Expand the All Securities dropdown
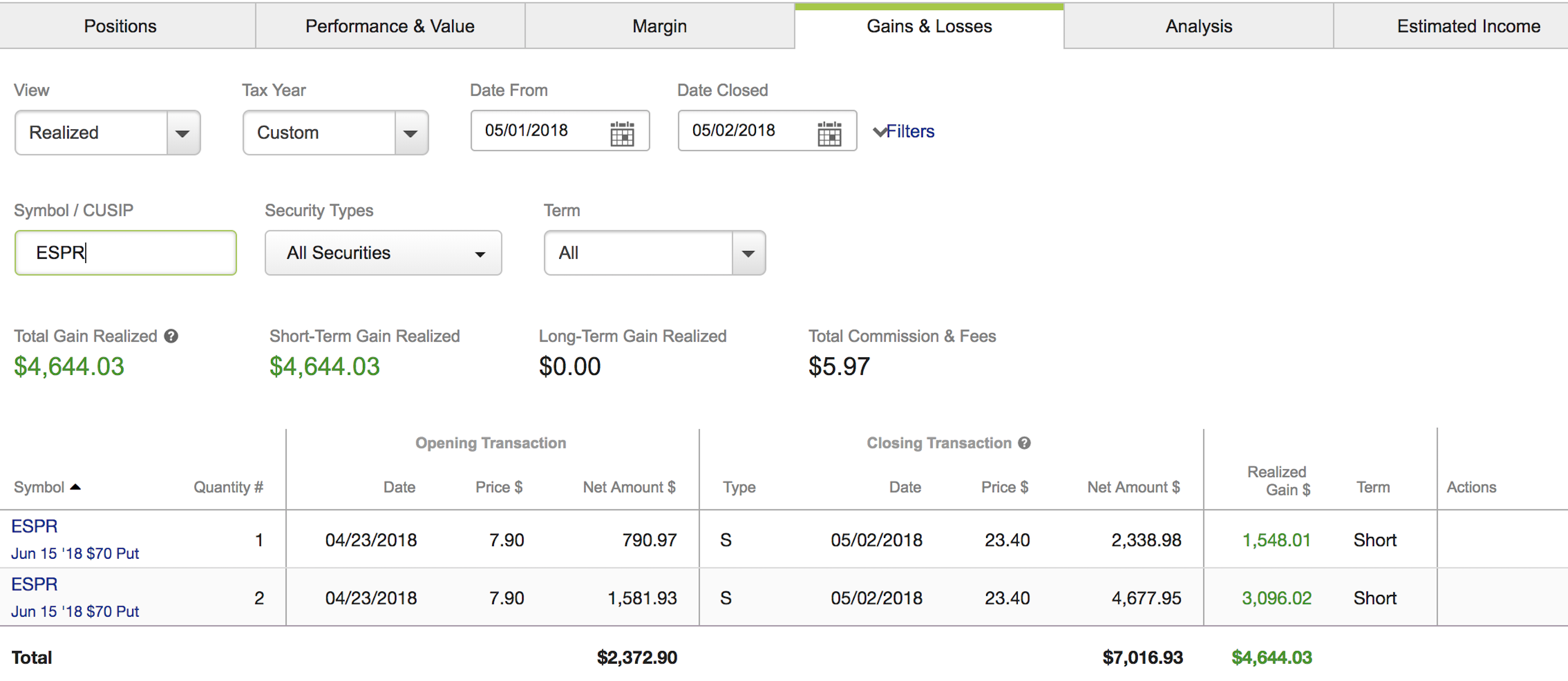Image resolution: width=1568 pixels, height=681 pixels. pyautogui.click(x=384, y=253)
